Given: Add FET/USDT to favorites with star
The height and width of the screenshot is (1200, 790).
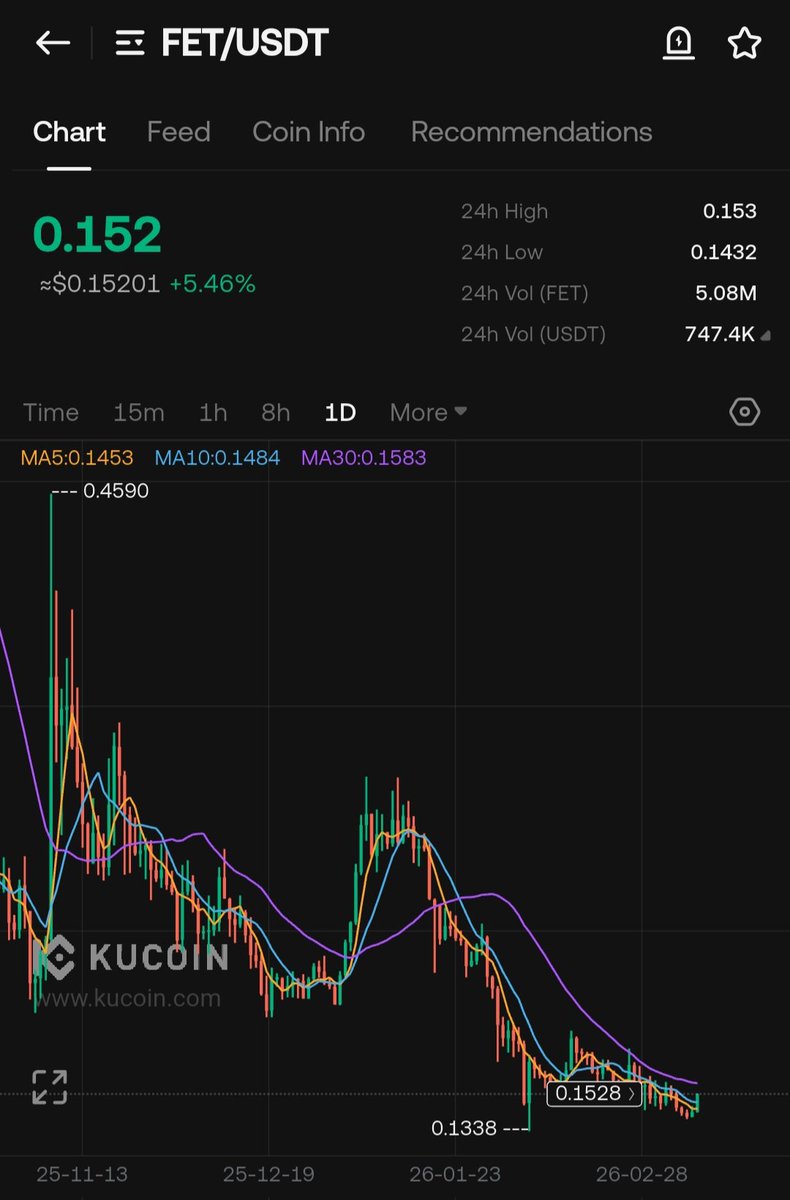Looking at the screenshot, I should coord(744,43).
